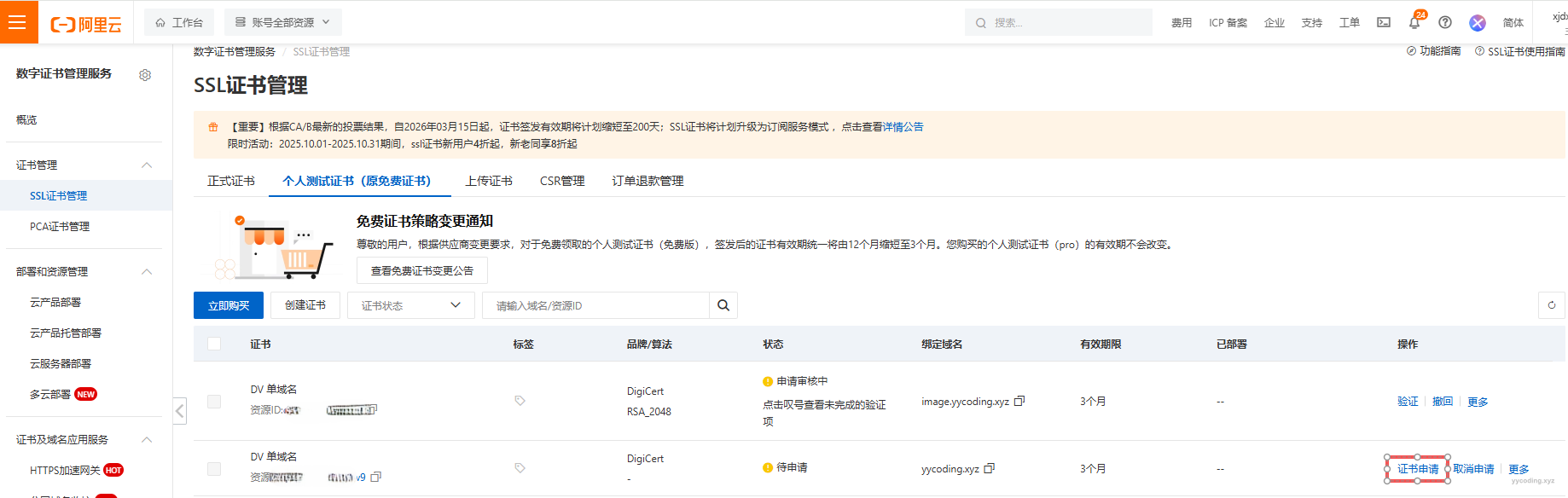The height and width of the screenshot is (498, 1568).
Task: Toggle the select-all checkbox in header
Action: click(x=214, y=344)
